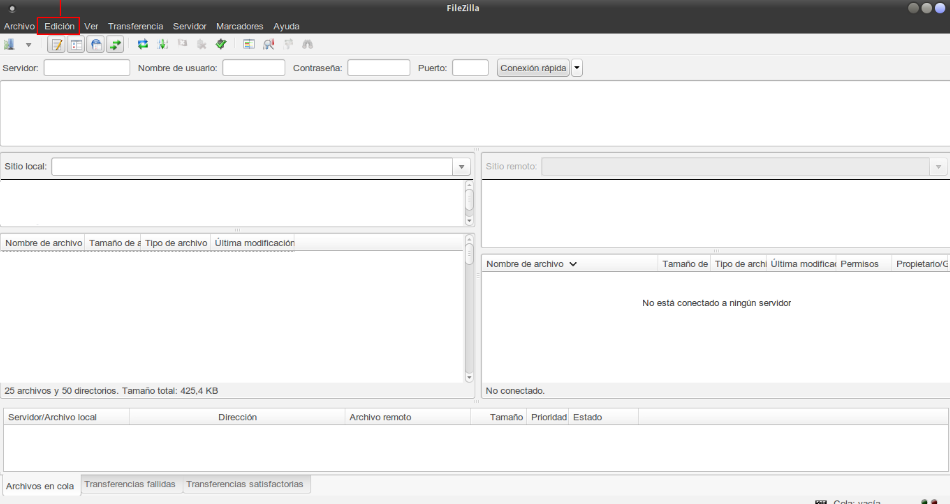Click the directory comparison magnifier icon
950x504 pixels.
point(268,44)
